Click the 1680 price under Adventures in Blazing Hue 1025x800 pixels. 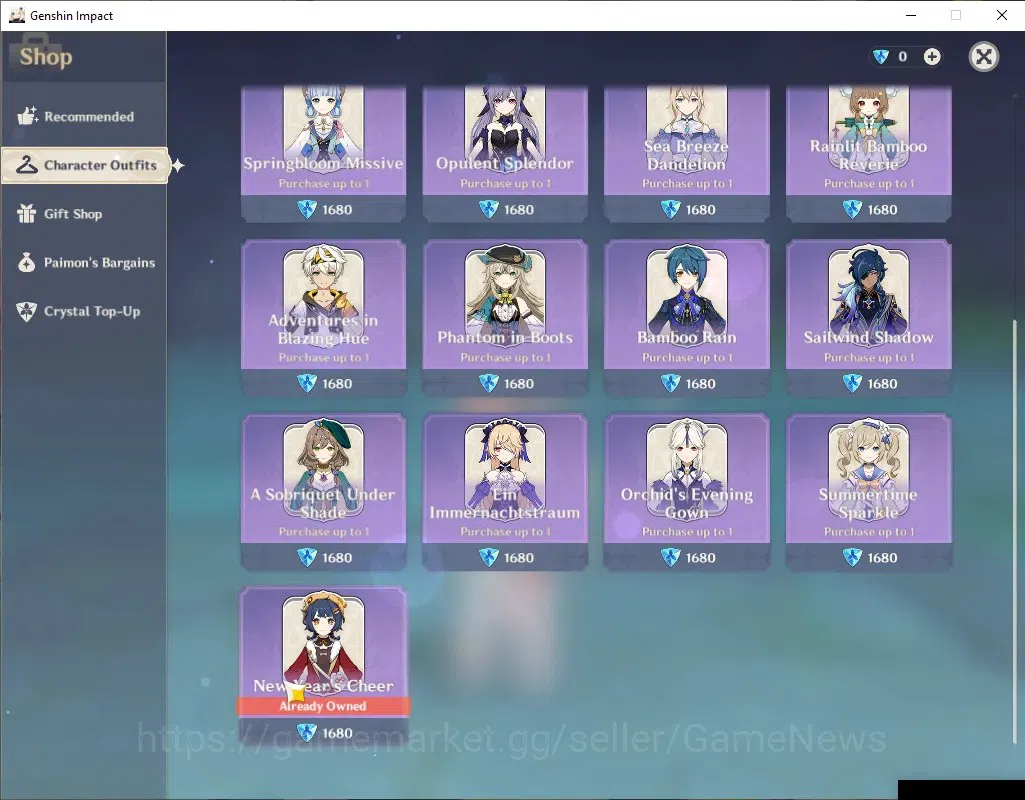[x=324, y=384]
